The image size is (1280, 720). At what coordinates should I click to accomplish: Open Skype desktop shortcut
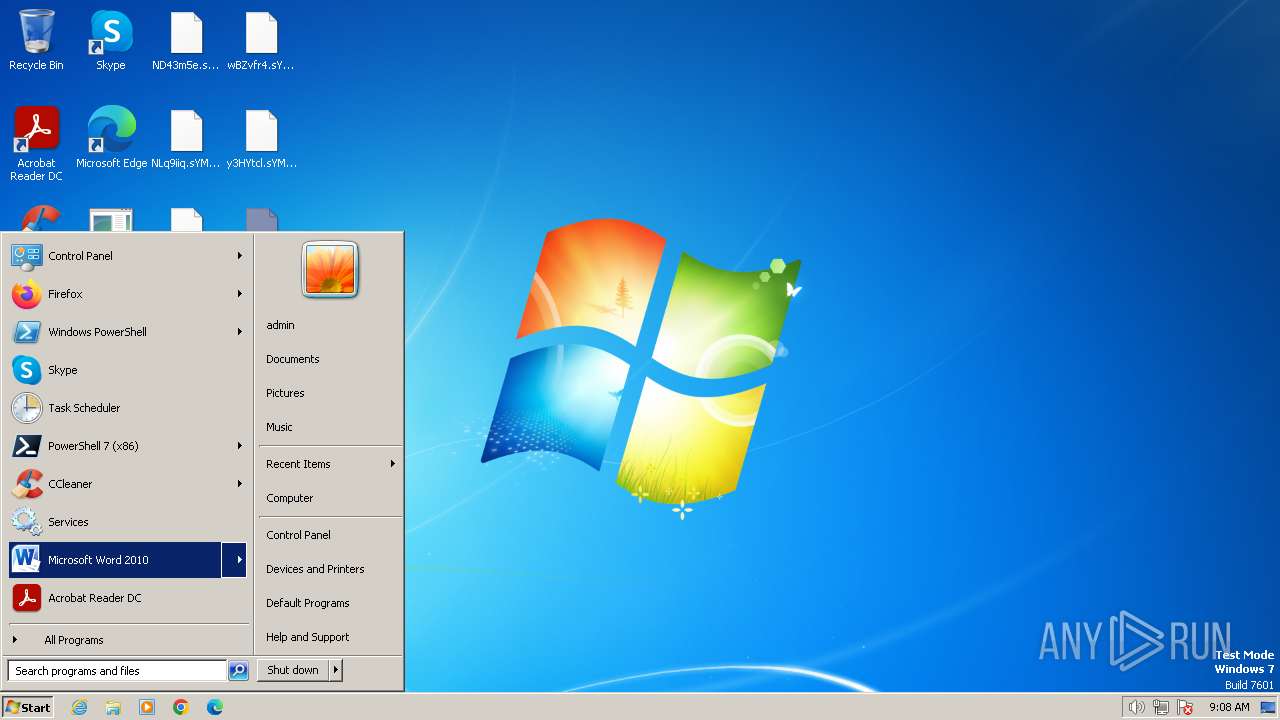point(111,40)
